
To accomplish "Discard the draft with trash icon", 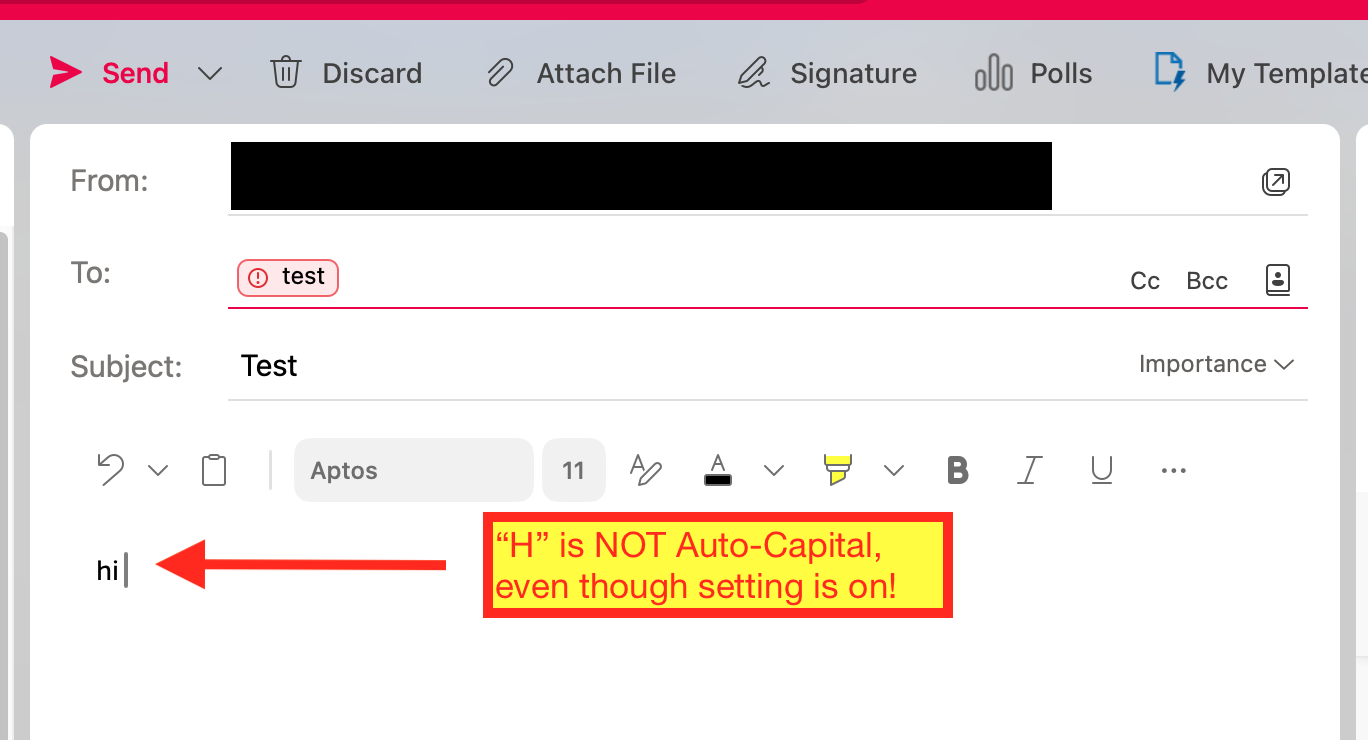I will click(x=346, y=73).
